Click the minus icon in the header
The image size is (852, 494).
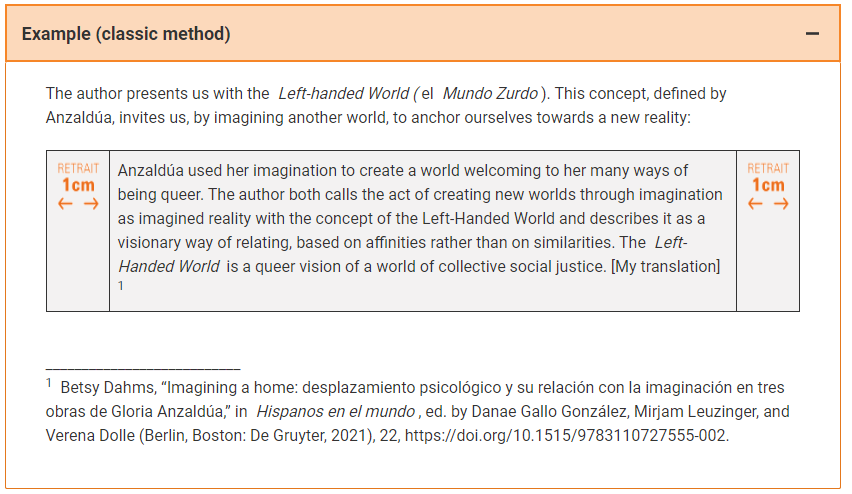coord(812,34)
